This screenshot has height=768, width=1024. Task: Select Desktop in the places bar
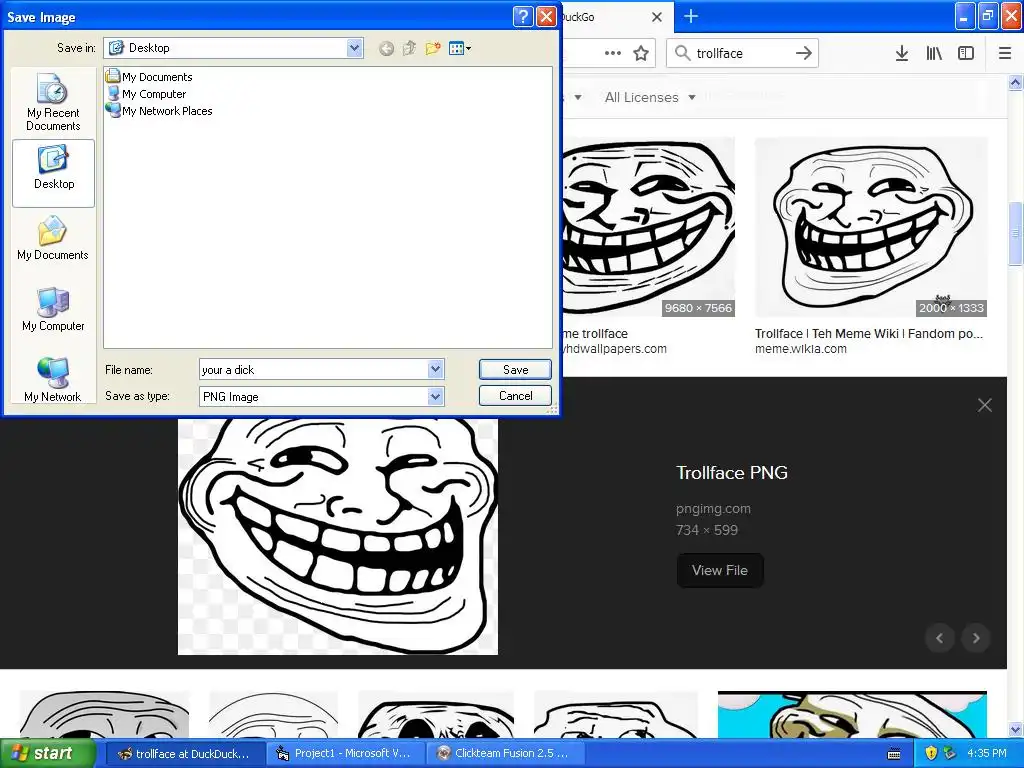[x=53, y=173]
